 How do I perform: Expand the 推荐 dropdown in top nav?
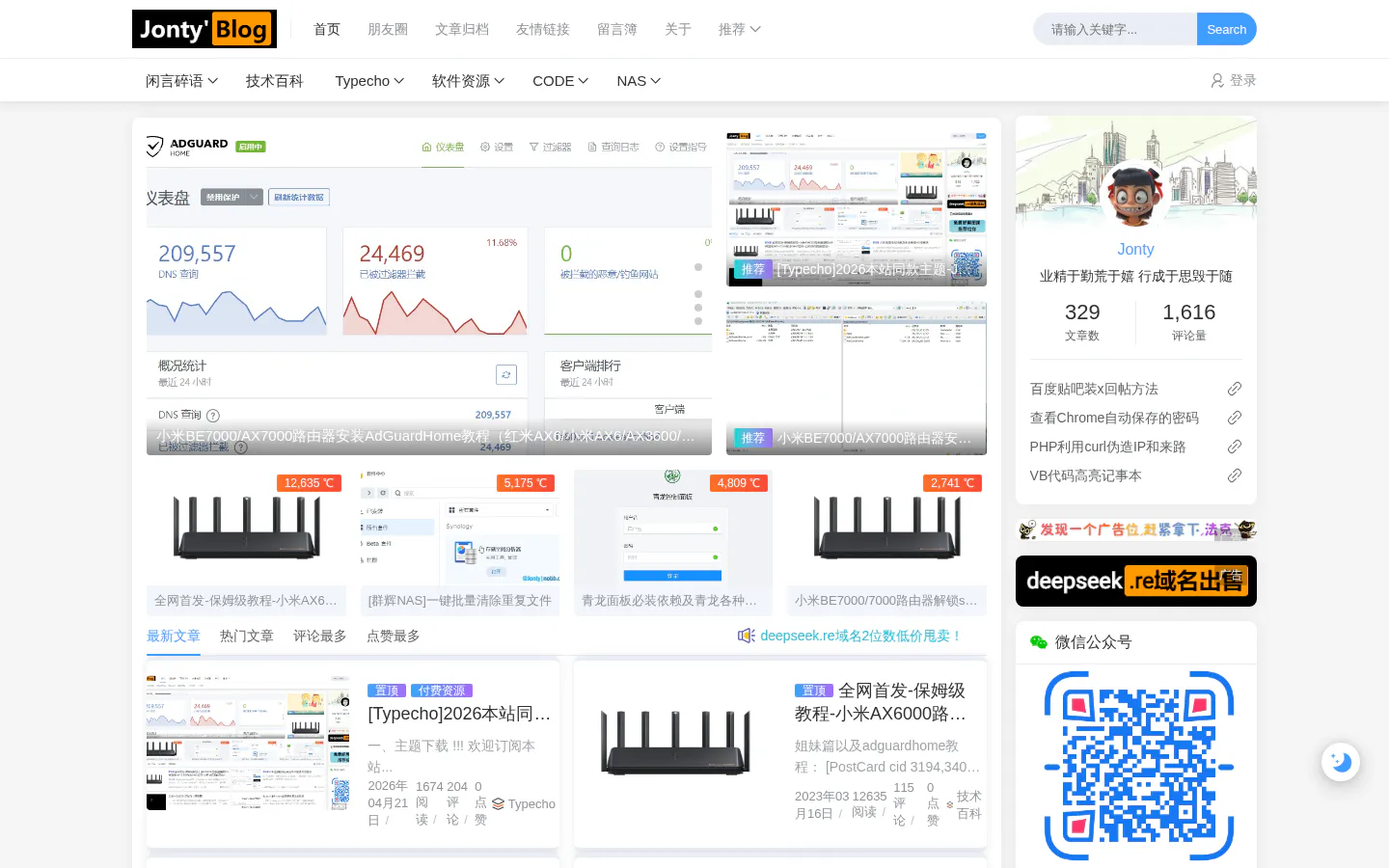pyautogui.click(x=739, y=30)
